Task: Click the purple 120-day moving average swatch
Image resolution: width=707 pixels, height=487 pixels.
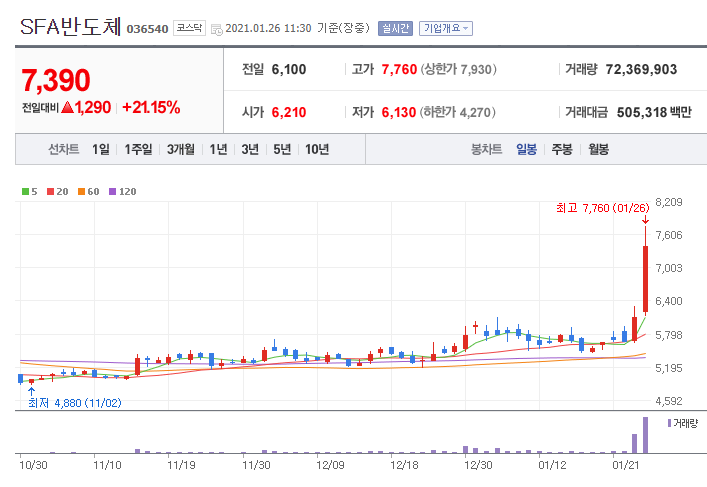Action: click(x=113, y=192)
